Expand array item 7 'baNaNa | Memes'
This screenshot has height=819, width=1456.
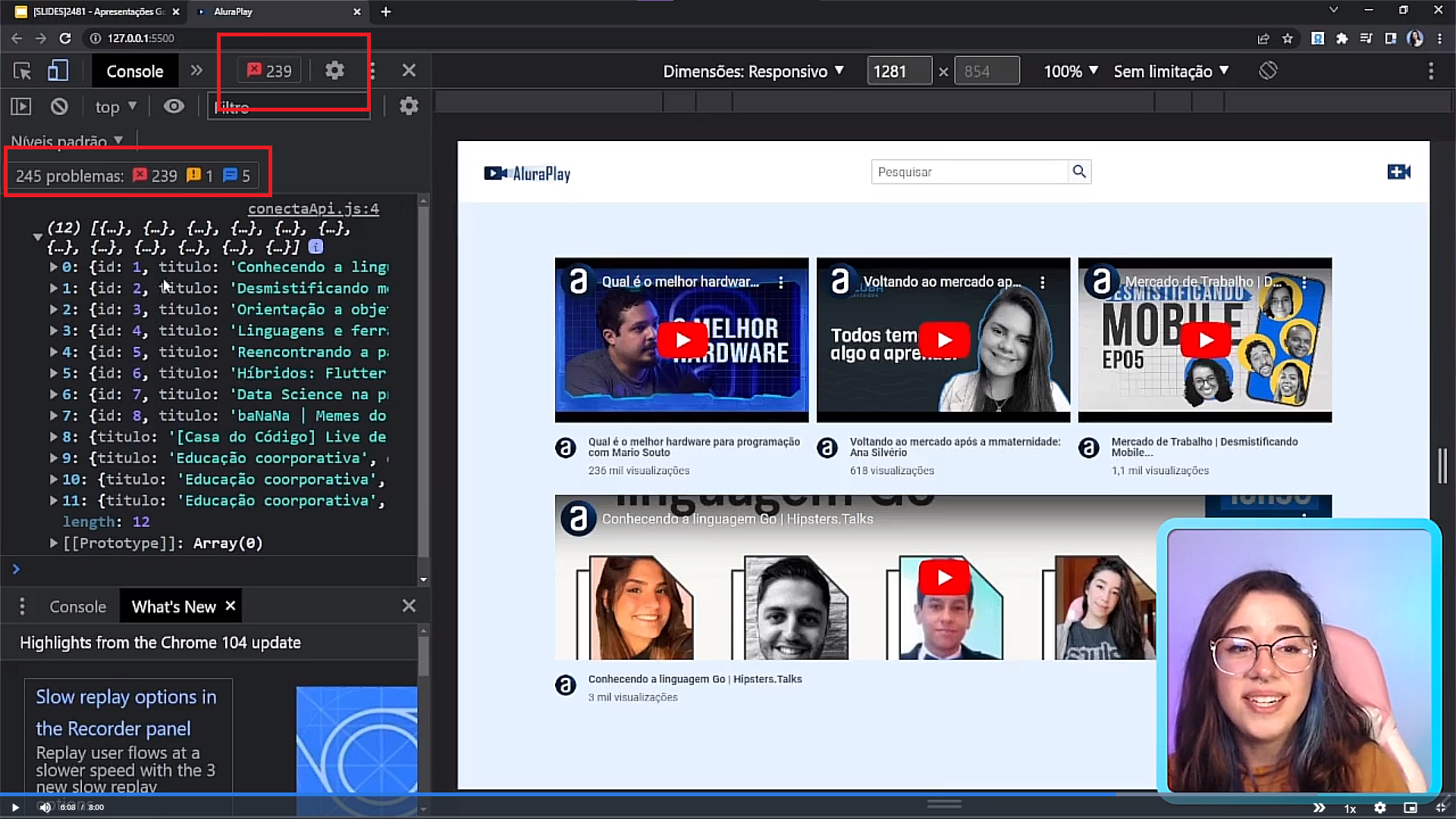pyautogui.click(x=53, y=416)
